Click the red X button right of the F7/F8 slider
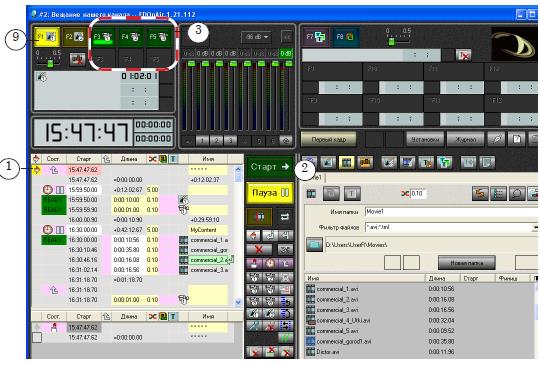 [463, 55]
